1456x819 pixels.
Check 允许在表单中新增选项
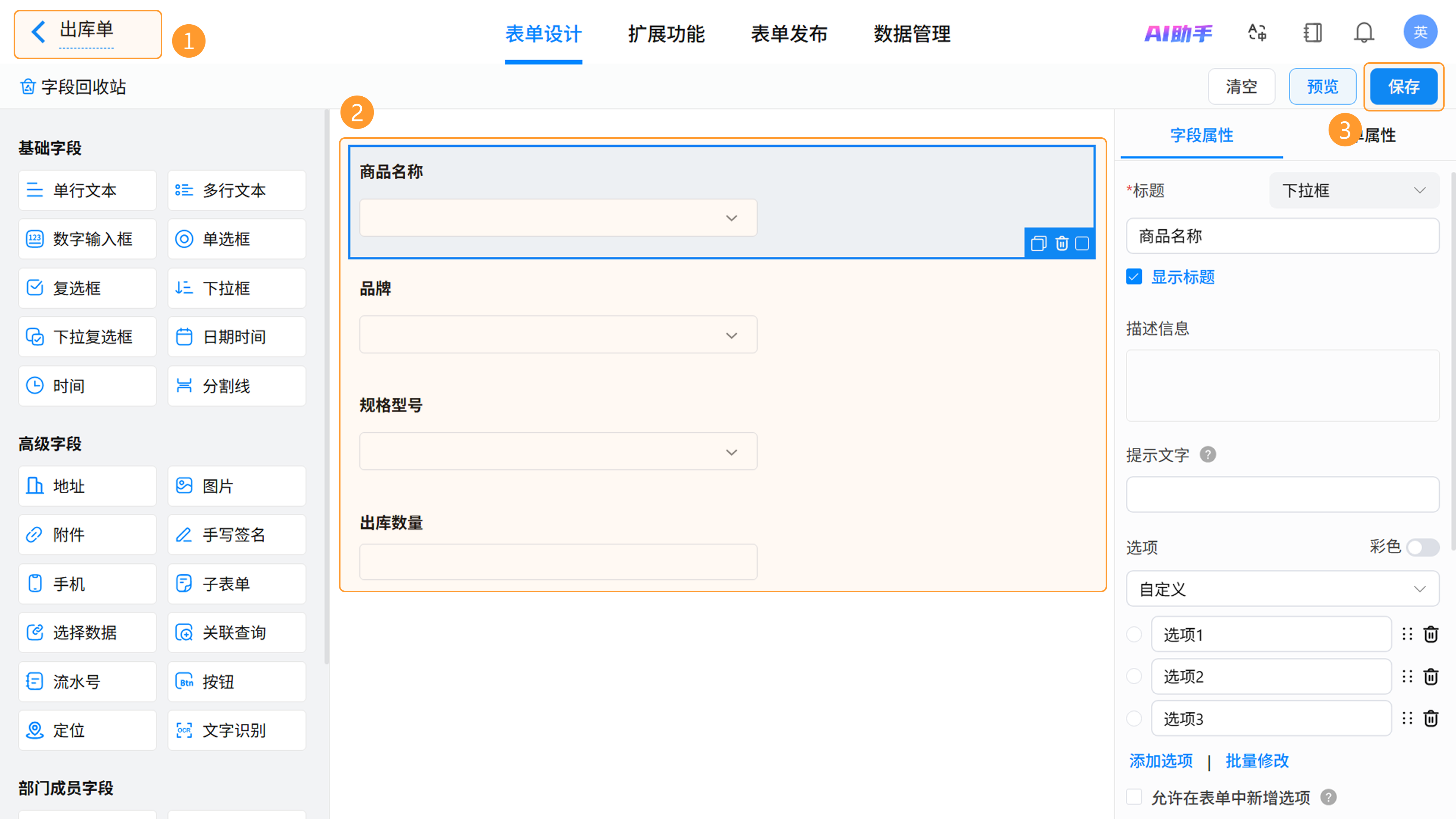click(1134, 797)
